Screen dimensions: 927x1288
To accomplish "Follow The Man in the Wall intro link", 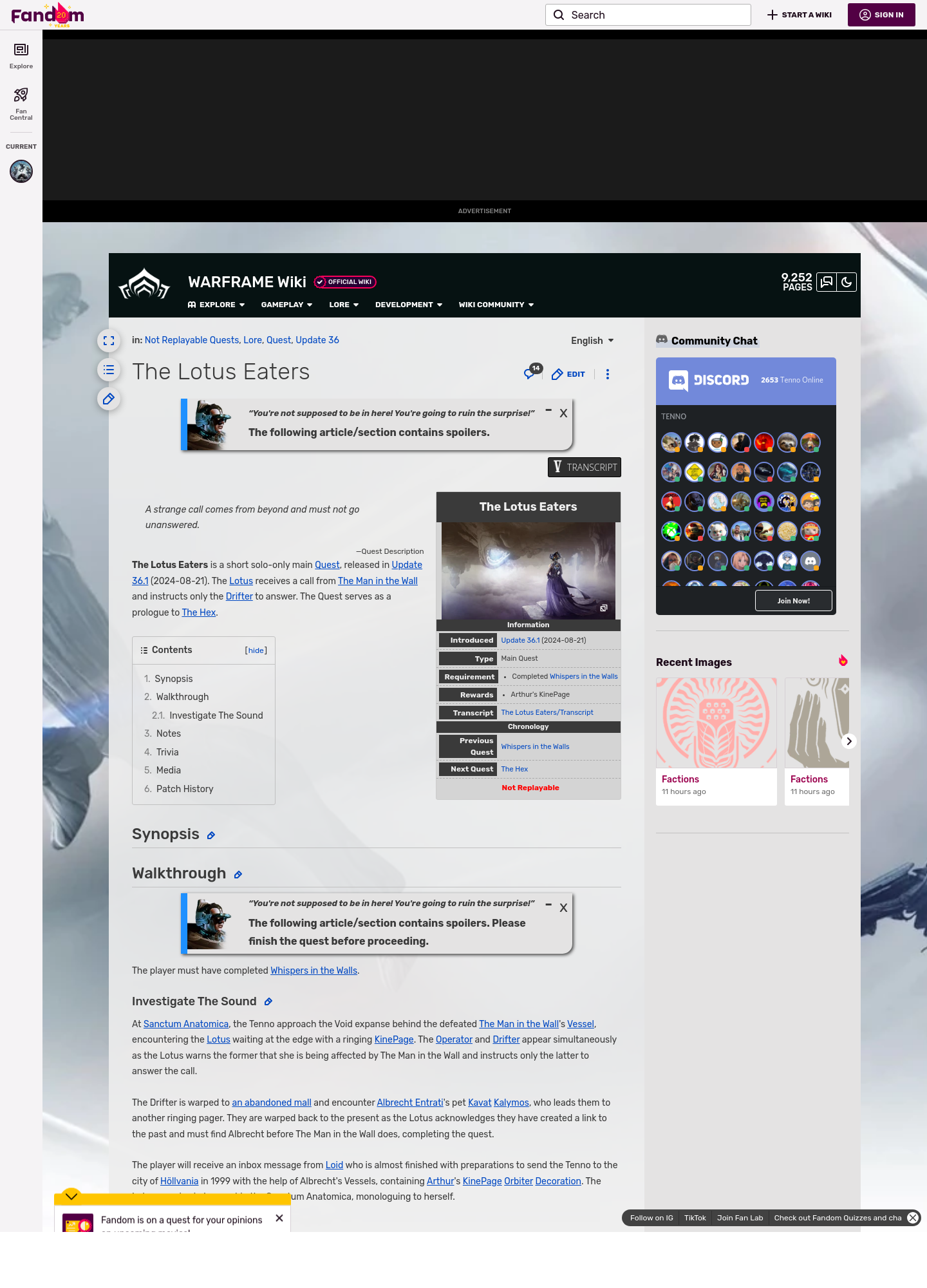I will [378, 581].
